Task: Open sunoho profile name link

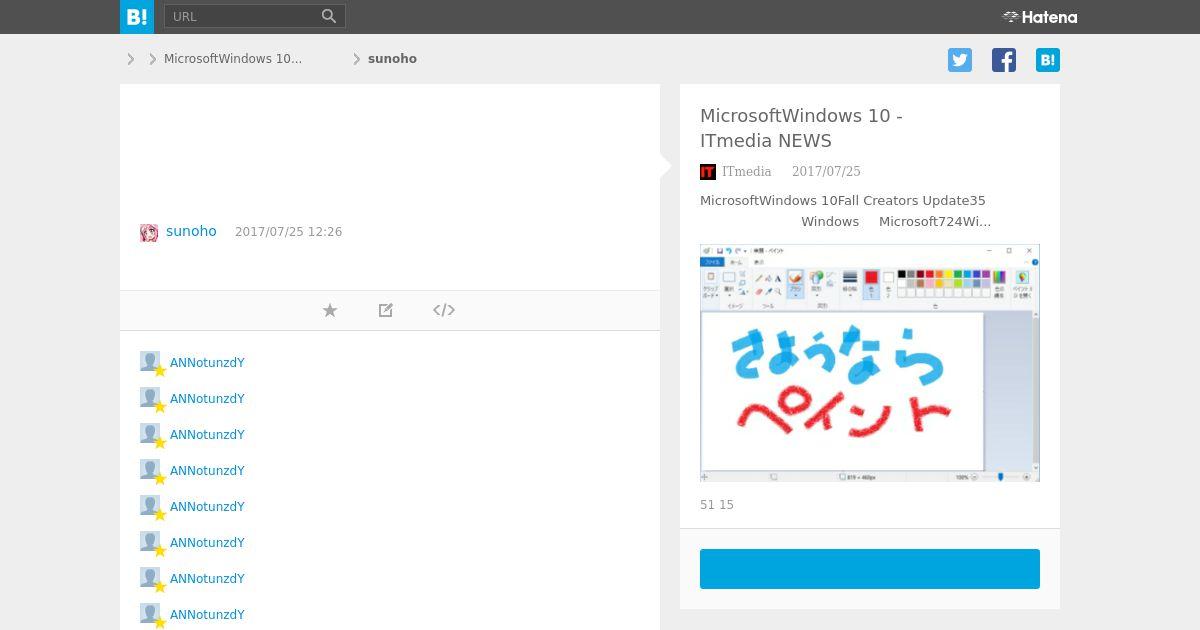Action: [x=191, y=231]
